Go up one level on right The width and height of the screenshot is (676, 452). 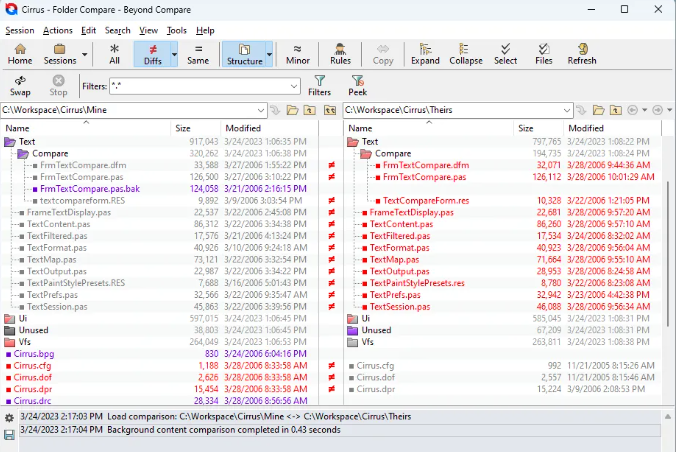[x=615, y=110]
